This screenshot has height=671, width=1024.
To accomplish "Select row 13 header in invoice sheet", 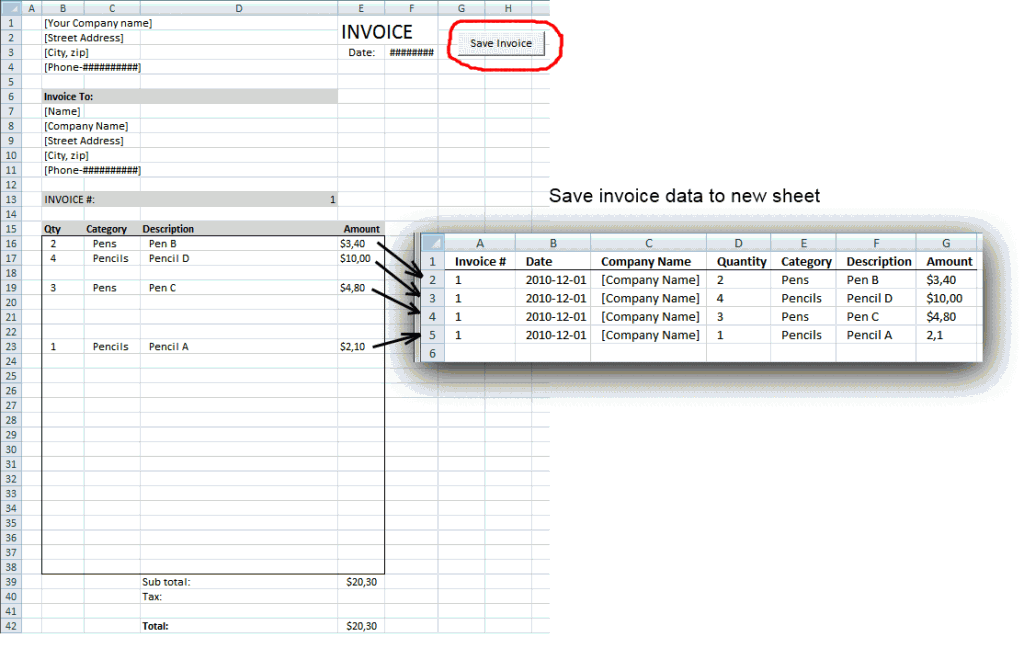I will click(10, 199).
